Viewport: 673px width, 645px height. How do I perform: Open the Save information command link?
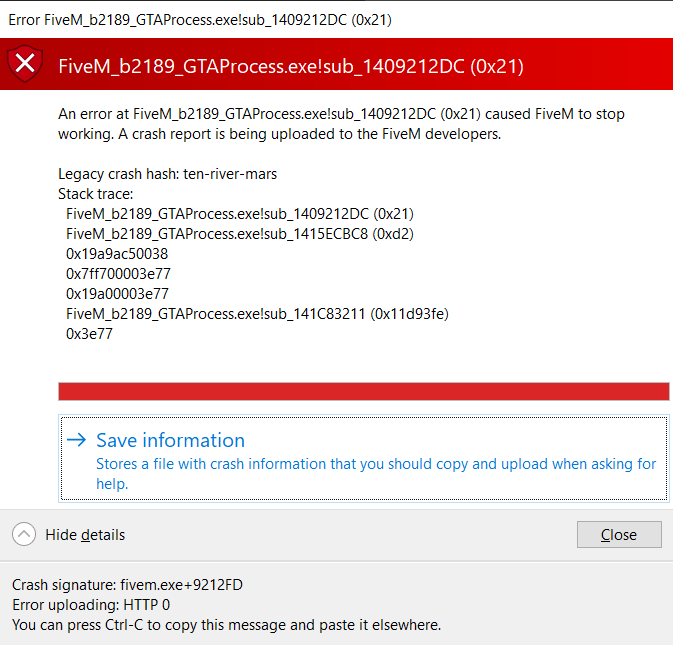point(171,440)
